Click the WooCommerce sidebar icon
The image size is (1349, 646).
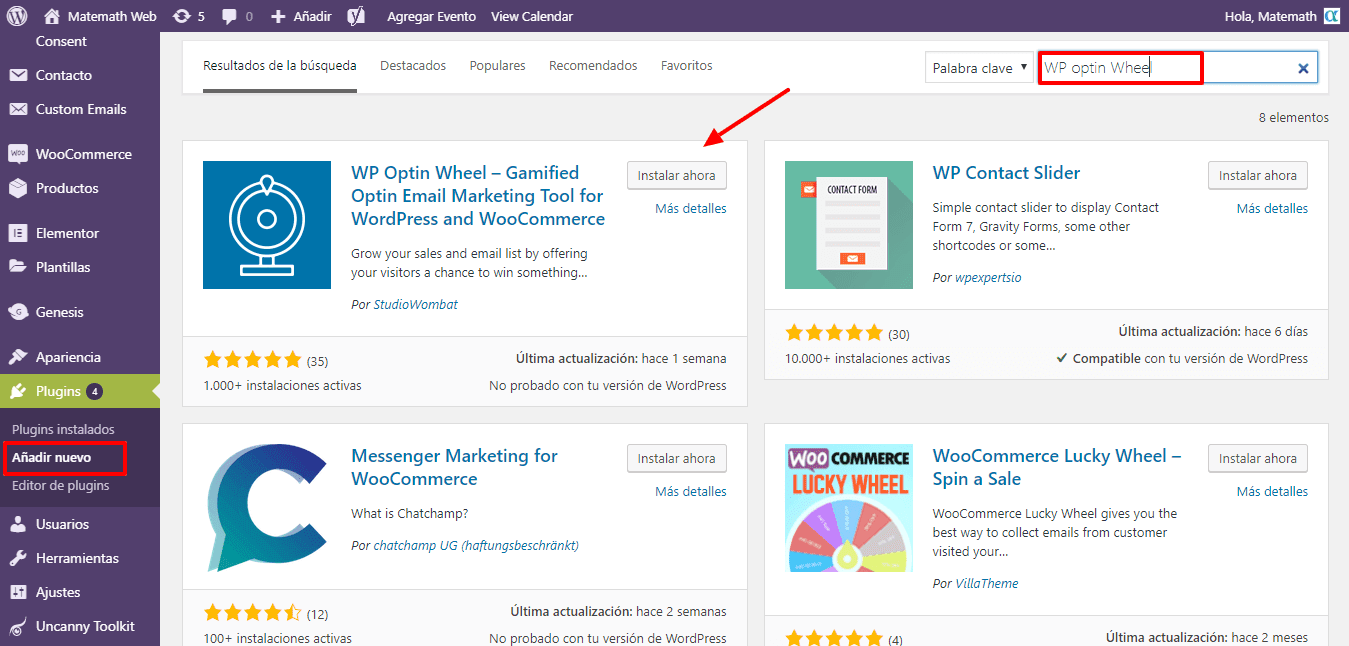click(x=18, y=154)
